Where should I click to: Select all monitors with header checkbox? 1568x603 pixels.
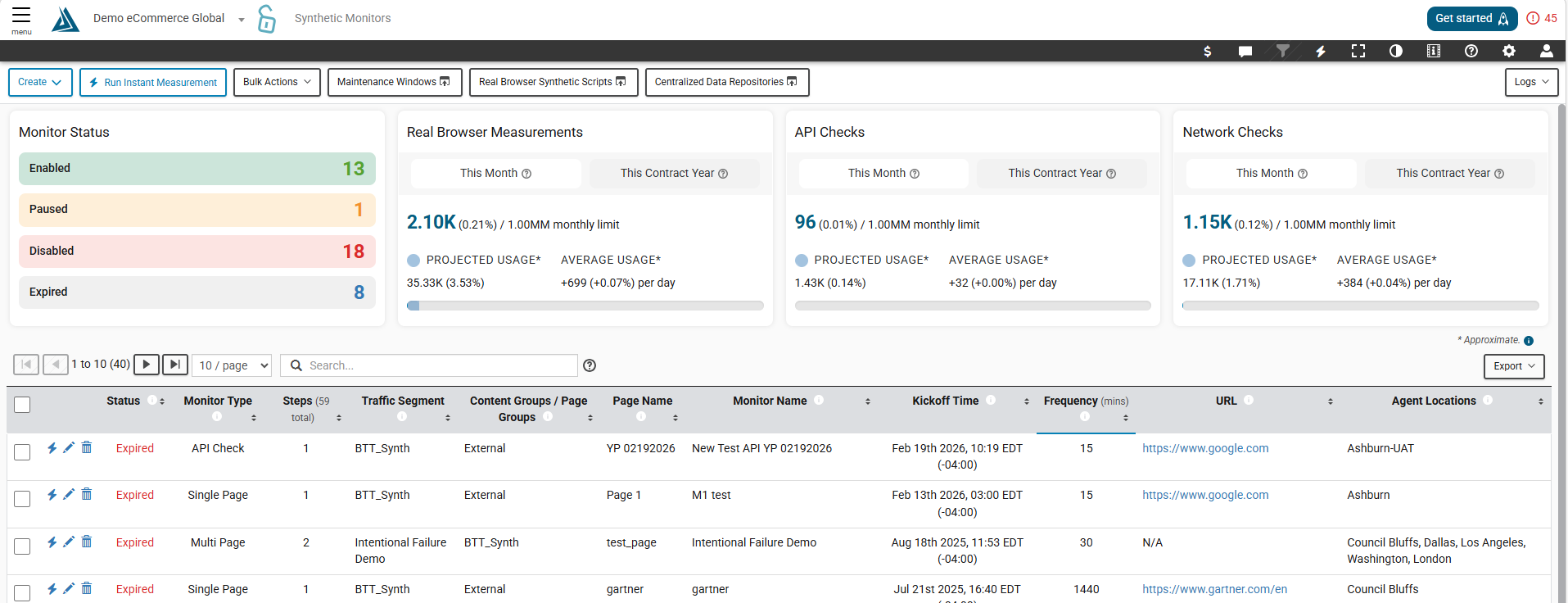(22, 405)
